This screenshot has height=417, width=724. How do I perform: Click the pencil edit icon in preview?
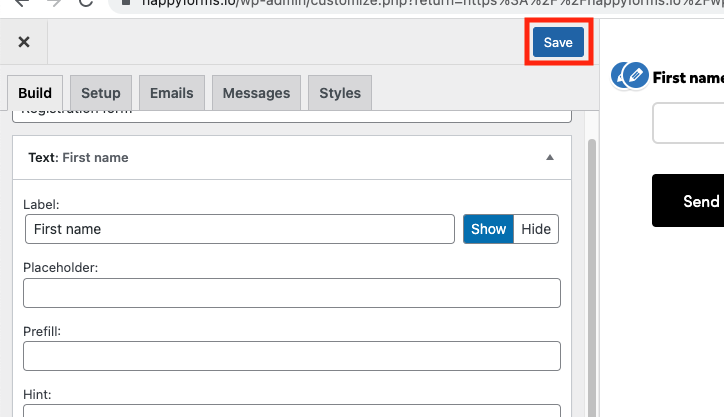pyautogui.click(x=635, y=75)
